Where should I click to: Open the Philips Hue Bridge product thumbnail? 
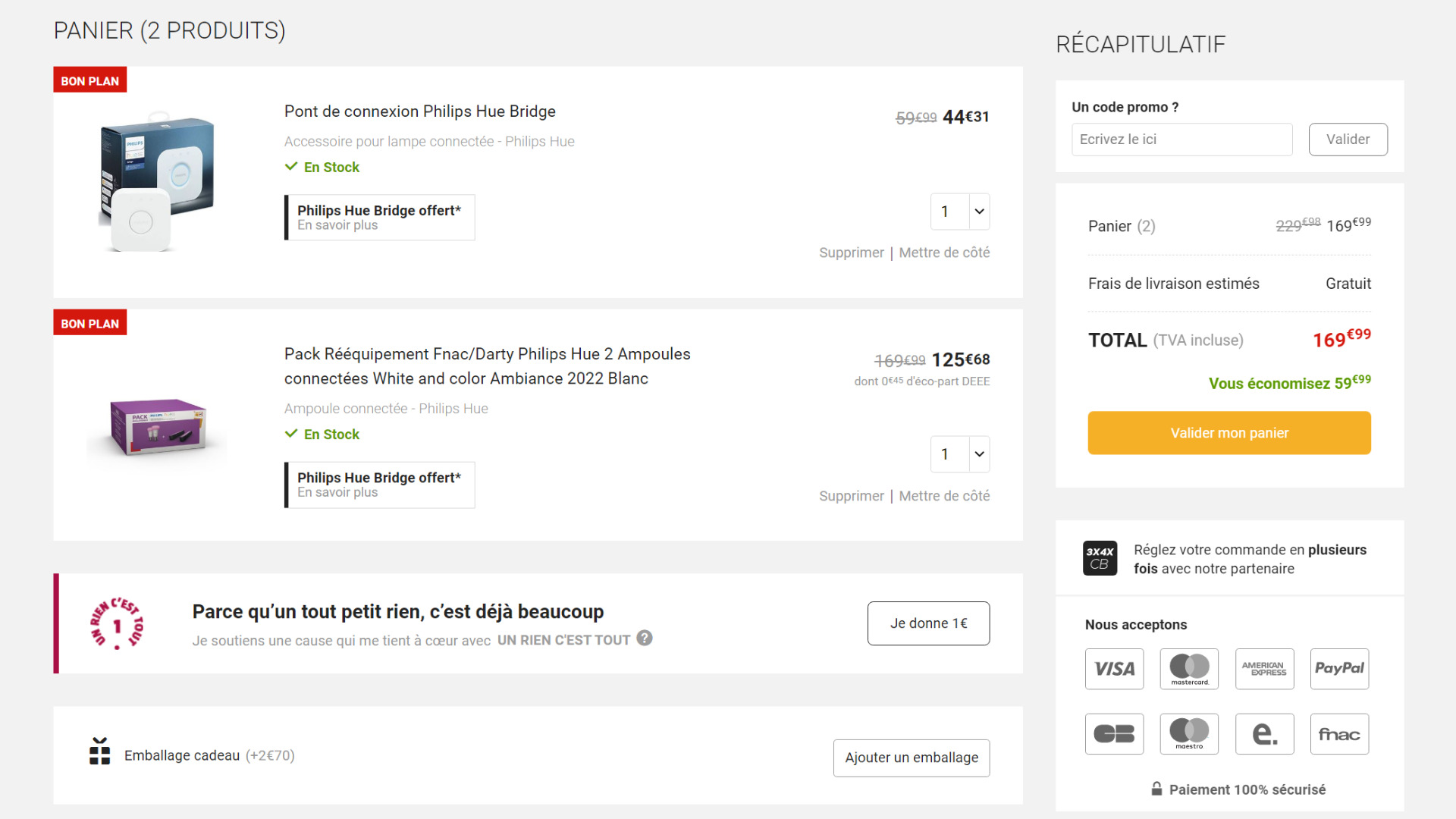point(157,182)
